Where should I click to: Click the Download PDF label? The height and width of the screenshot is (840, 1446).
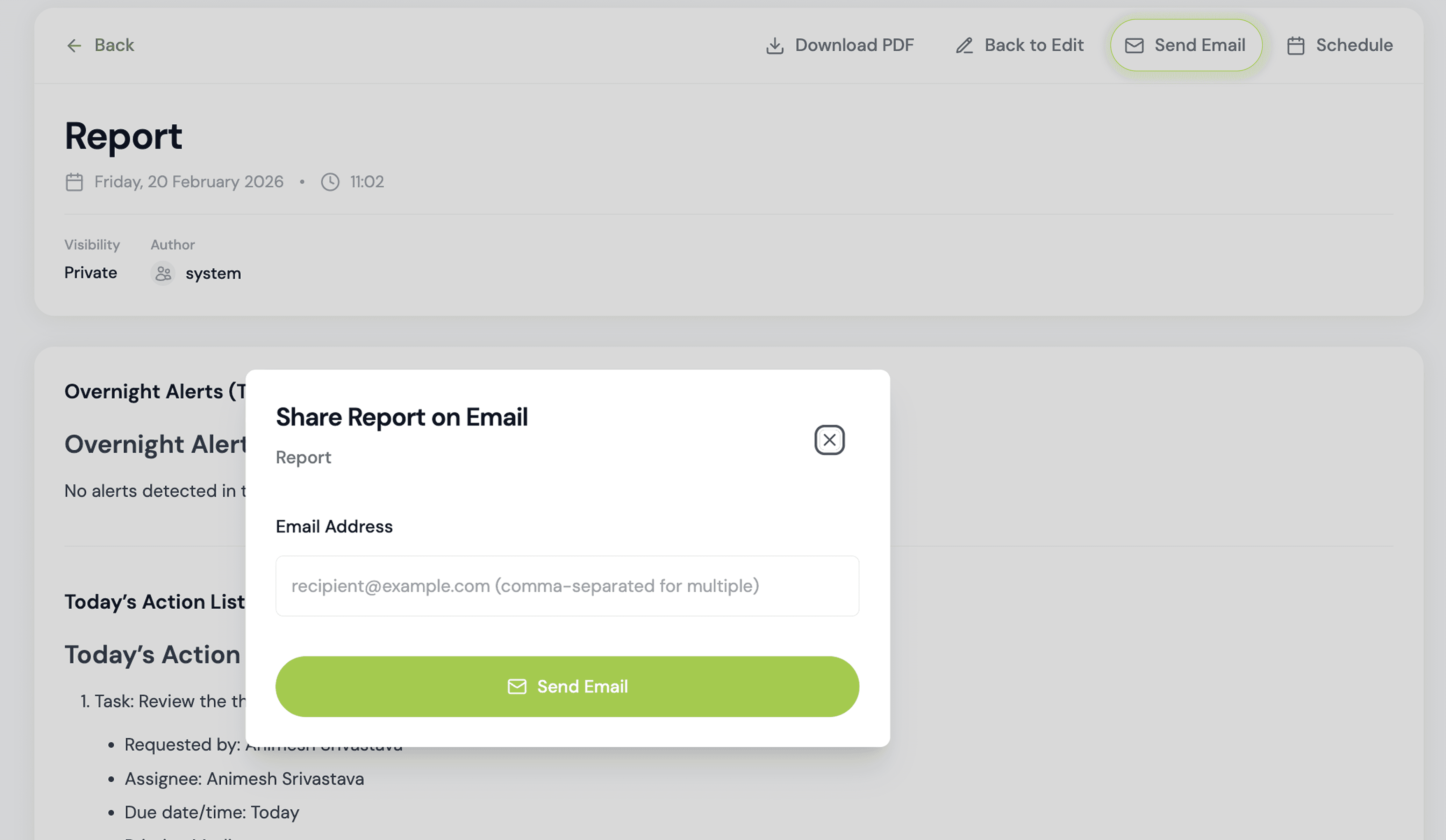[854, 45]
